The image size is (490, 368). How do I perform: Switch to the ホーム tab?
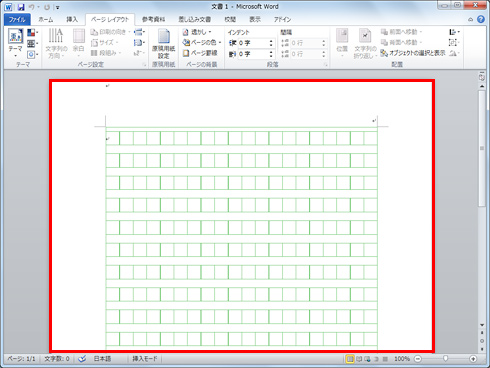coord(46,20)
